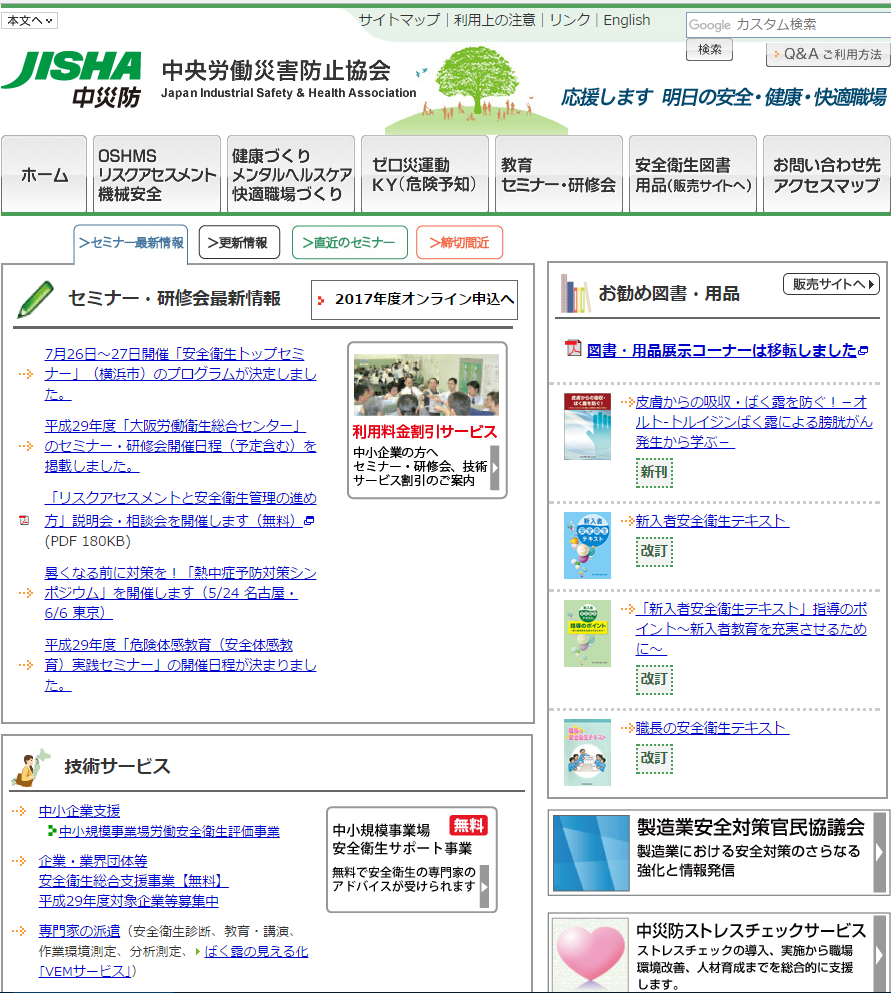891x993 pixels.
Task: Click the PDF icon beside 図書・用品展示コーナー link
Action: coord(573,348)
